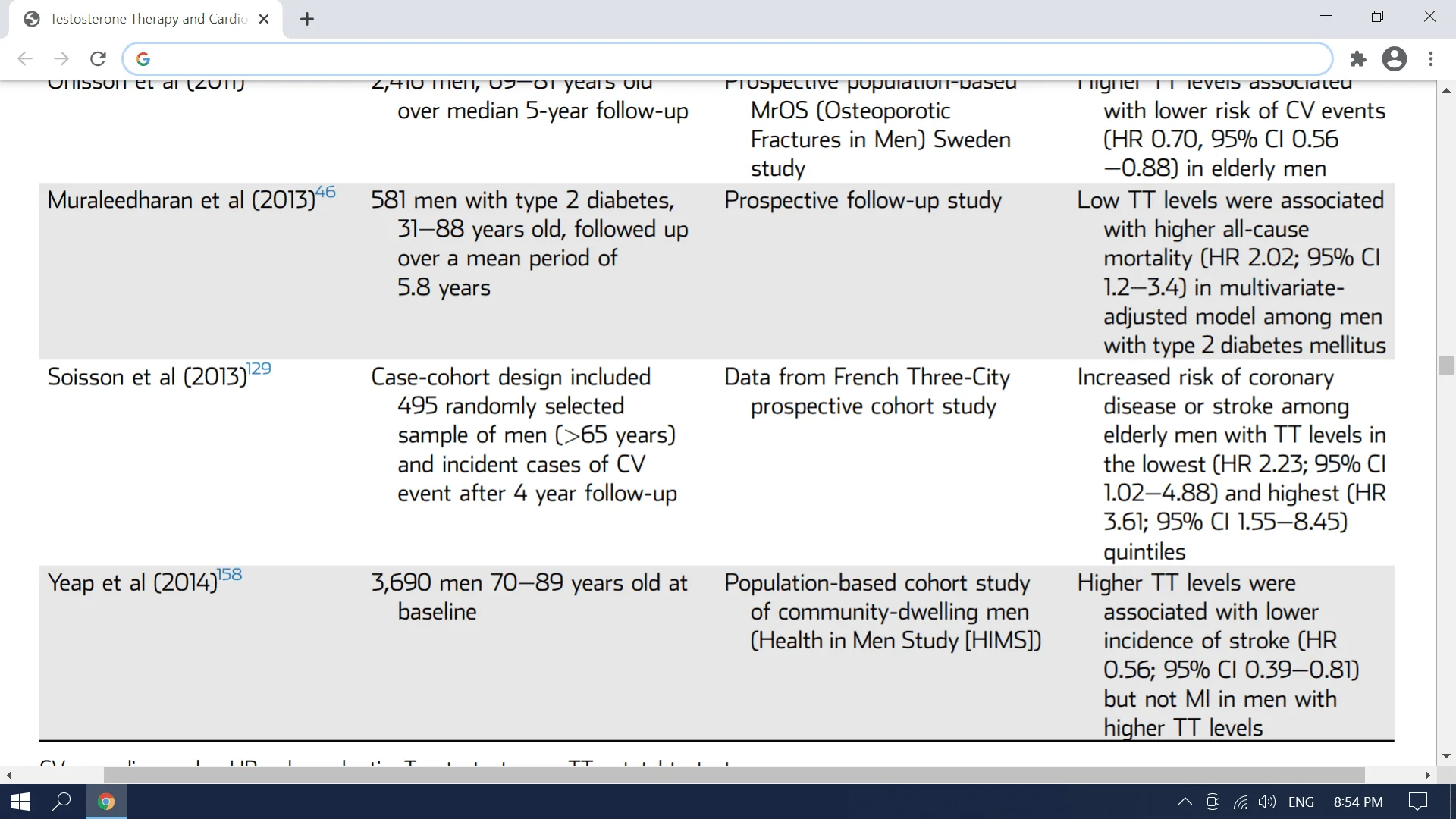
Task: Click the Meet Now tray camera icon
Action: coord(1213,802)
